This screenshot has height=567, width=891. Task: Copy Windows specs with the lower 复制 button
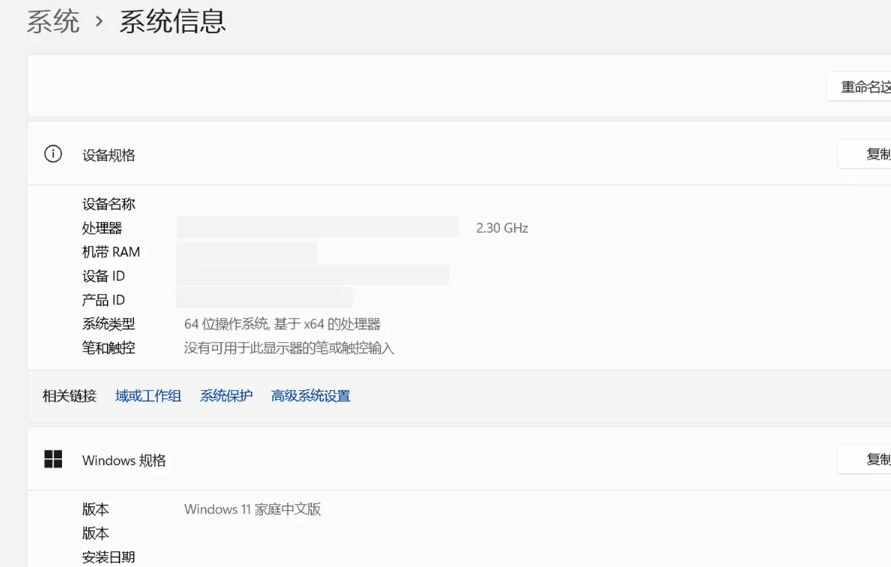[x=868, y=459]
